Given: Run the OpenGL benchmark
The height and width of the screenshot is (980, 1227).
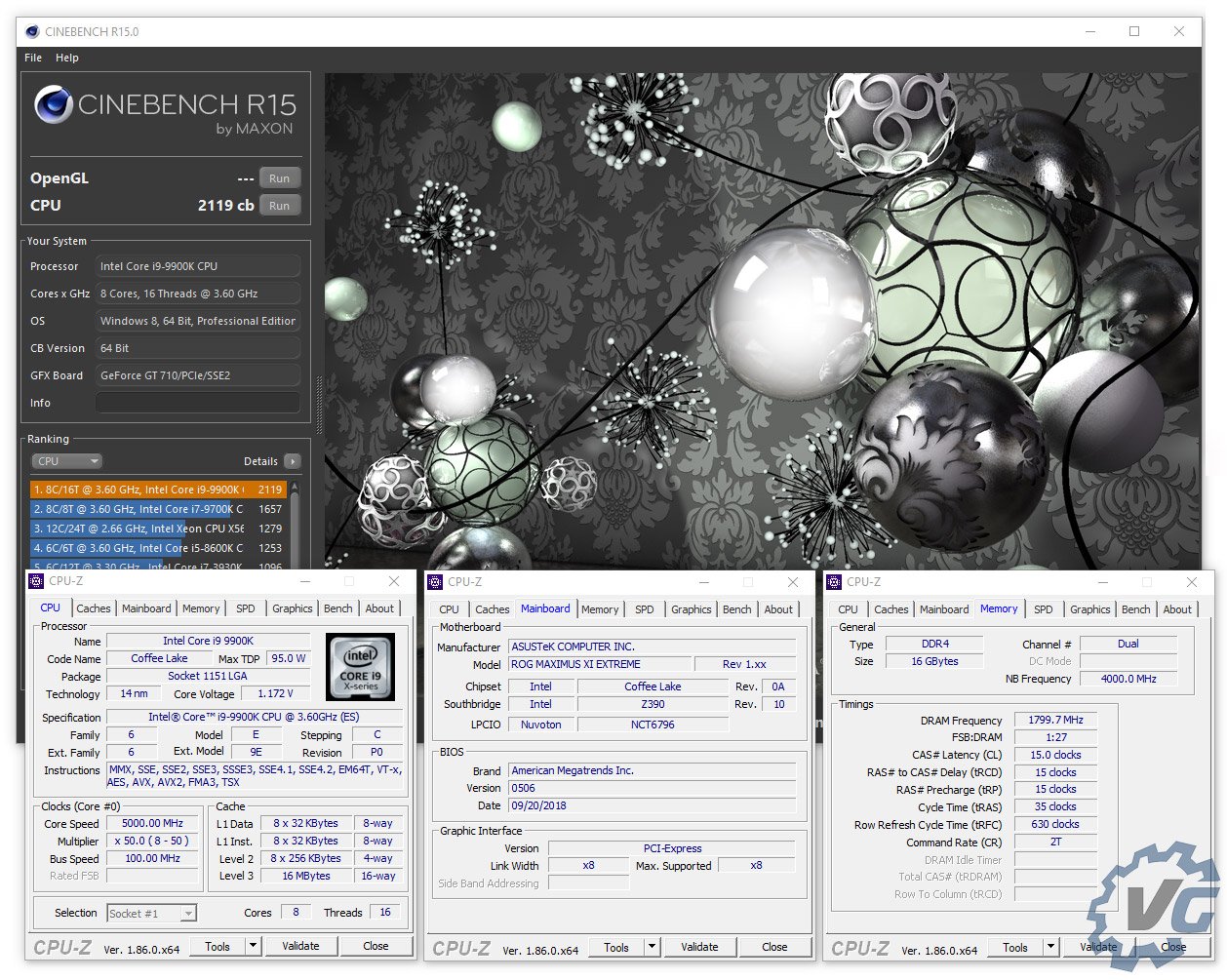Looking at the screenshot, I should coord(279,178).
